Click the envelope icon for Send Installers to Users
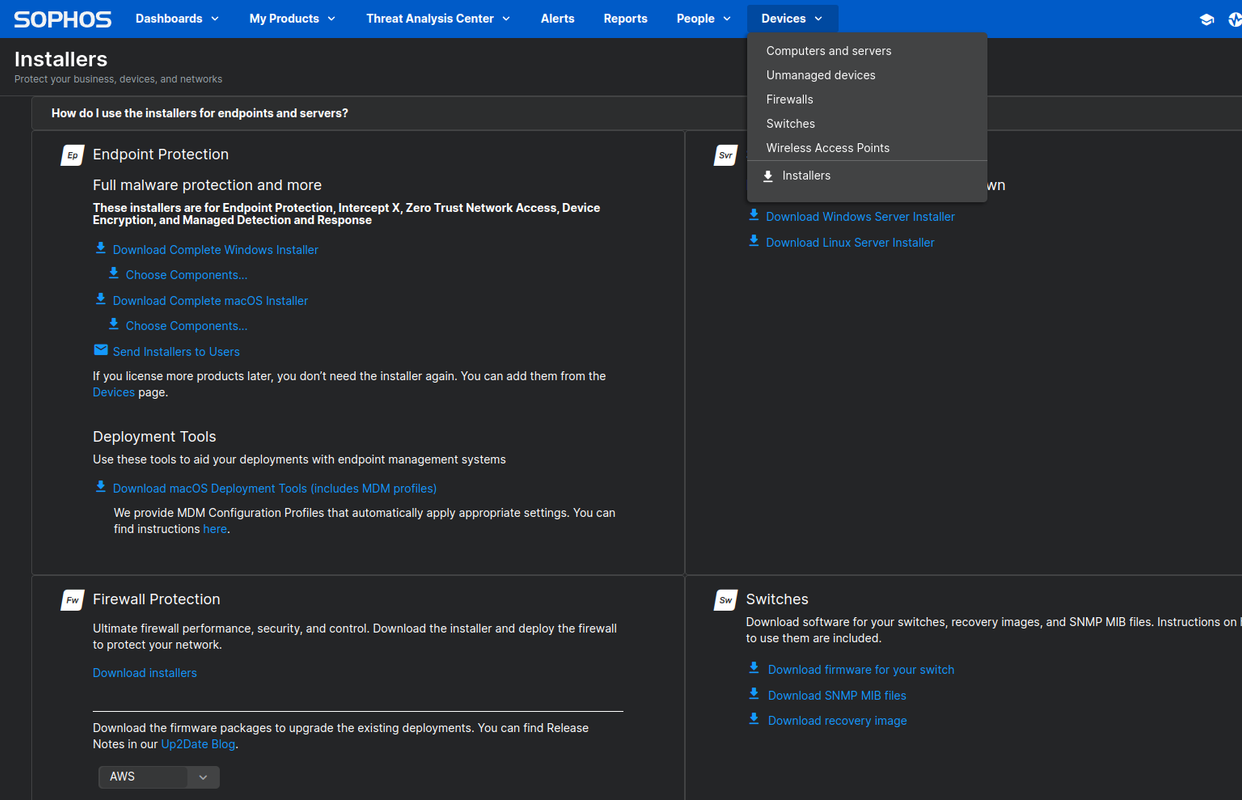 tap(100, 350)
